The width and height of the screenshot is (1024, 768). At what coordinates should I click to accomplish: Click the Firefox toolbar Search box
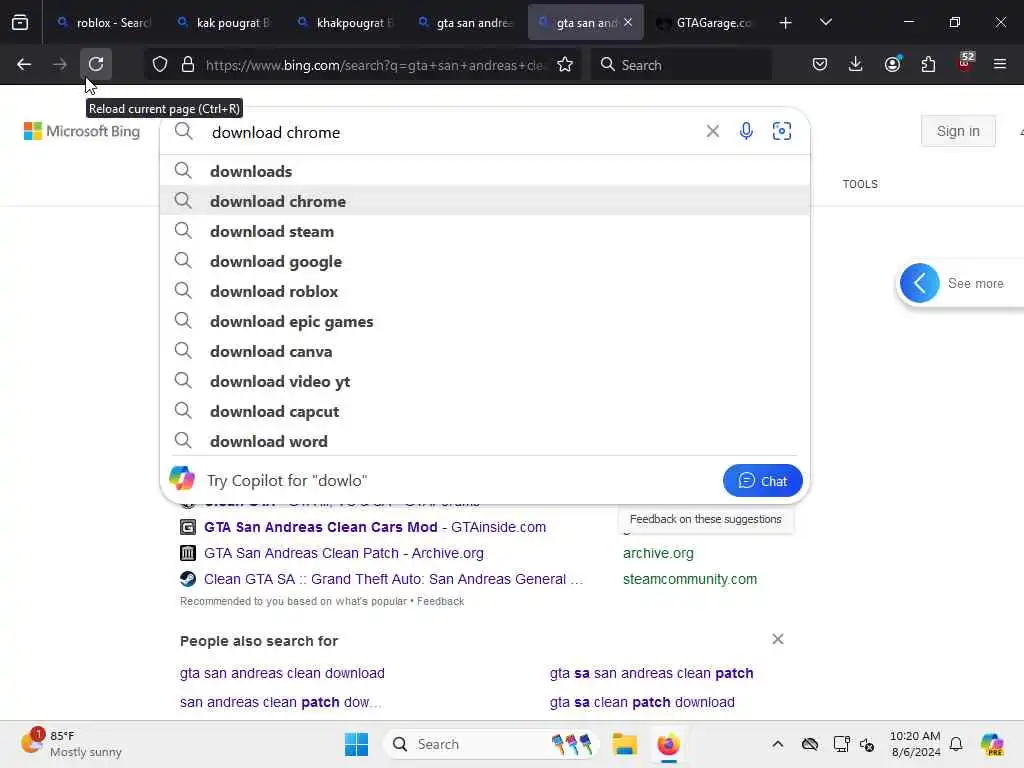pos(681,65)
